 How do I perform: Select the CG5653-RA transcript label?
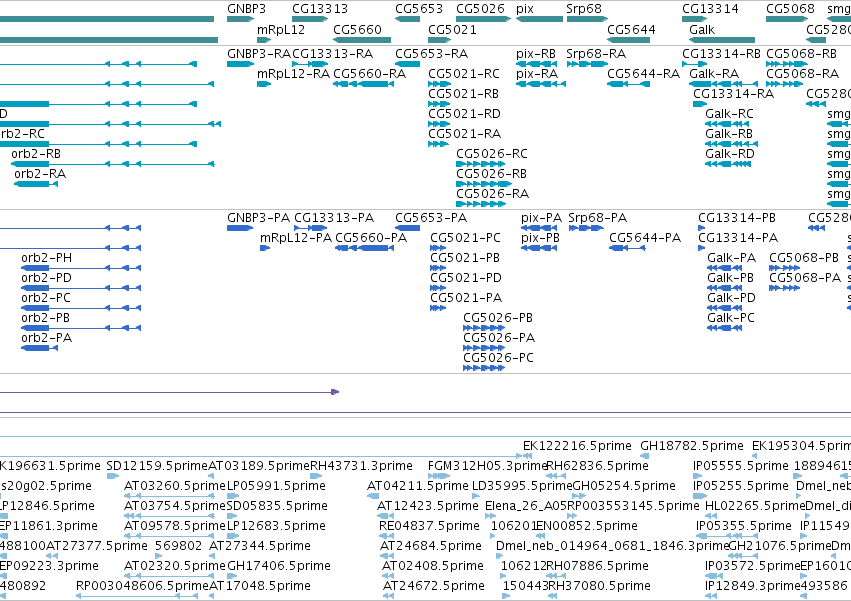pos(431,54)
